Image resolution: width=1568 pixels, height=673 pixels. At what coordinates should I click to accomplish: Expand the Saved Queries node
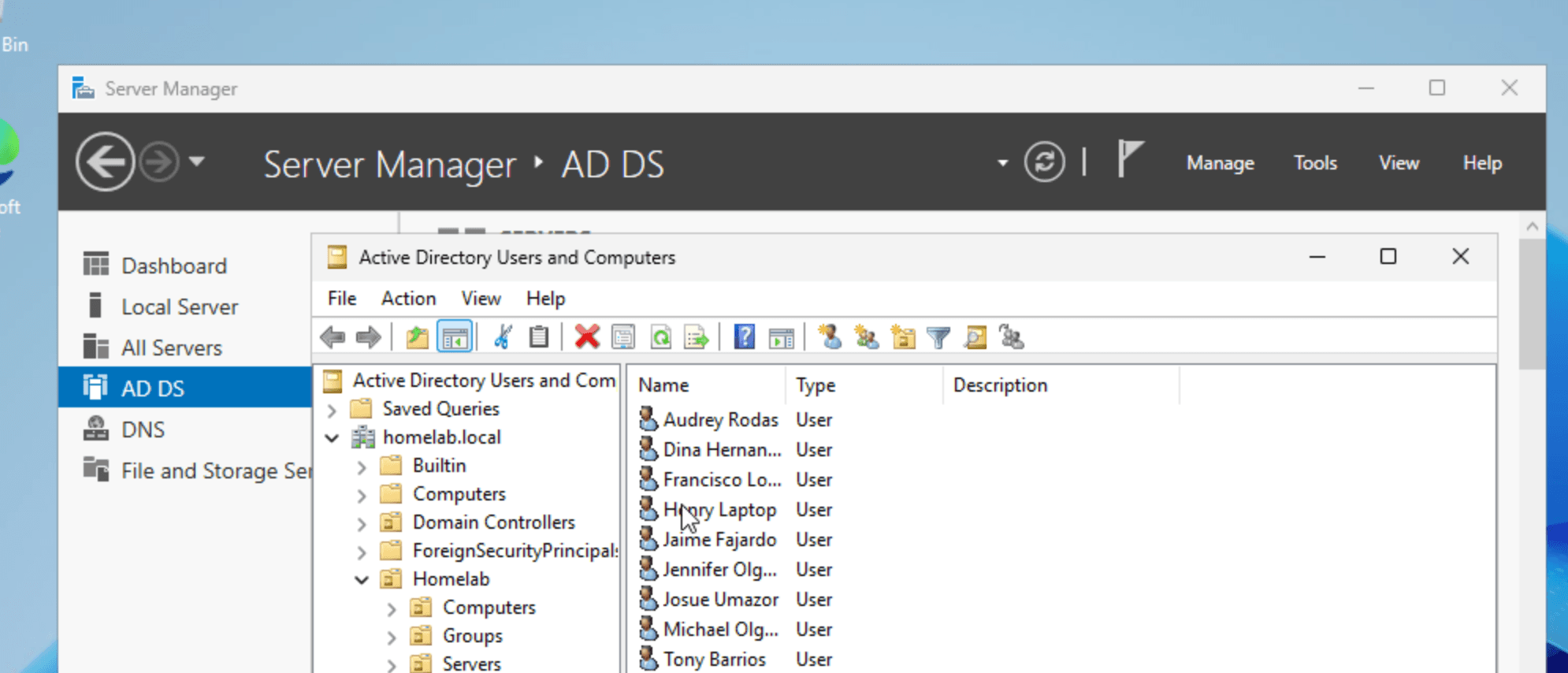[333, 410]
